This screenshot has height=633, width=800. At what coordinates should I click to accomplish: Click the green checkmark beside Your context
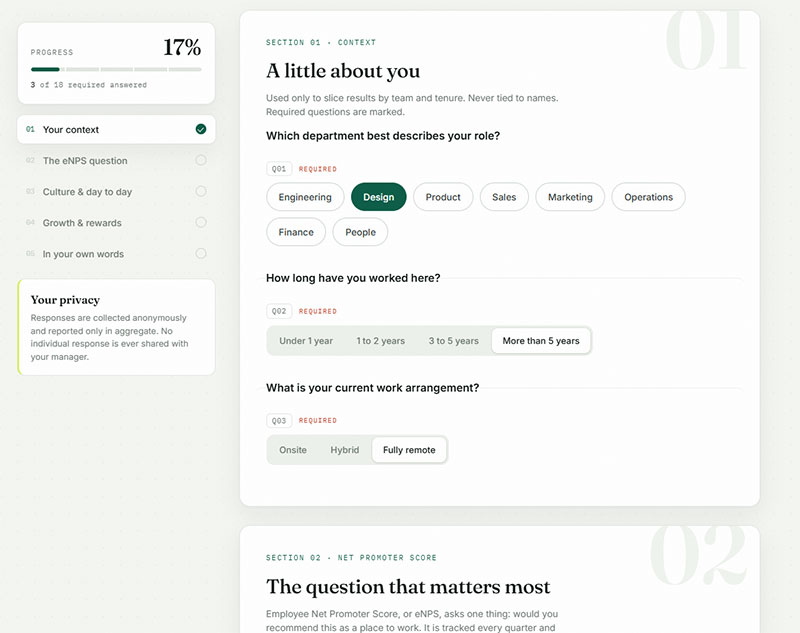[x=201, y=129]
